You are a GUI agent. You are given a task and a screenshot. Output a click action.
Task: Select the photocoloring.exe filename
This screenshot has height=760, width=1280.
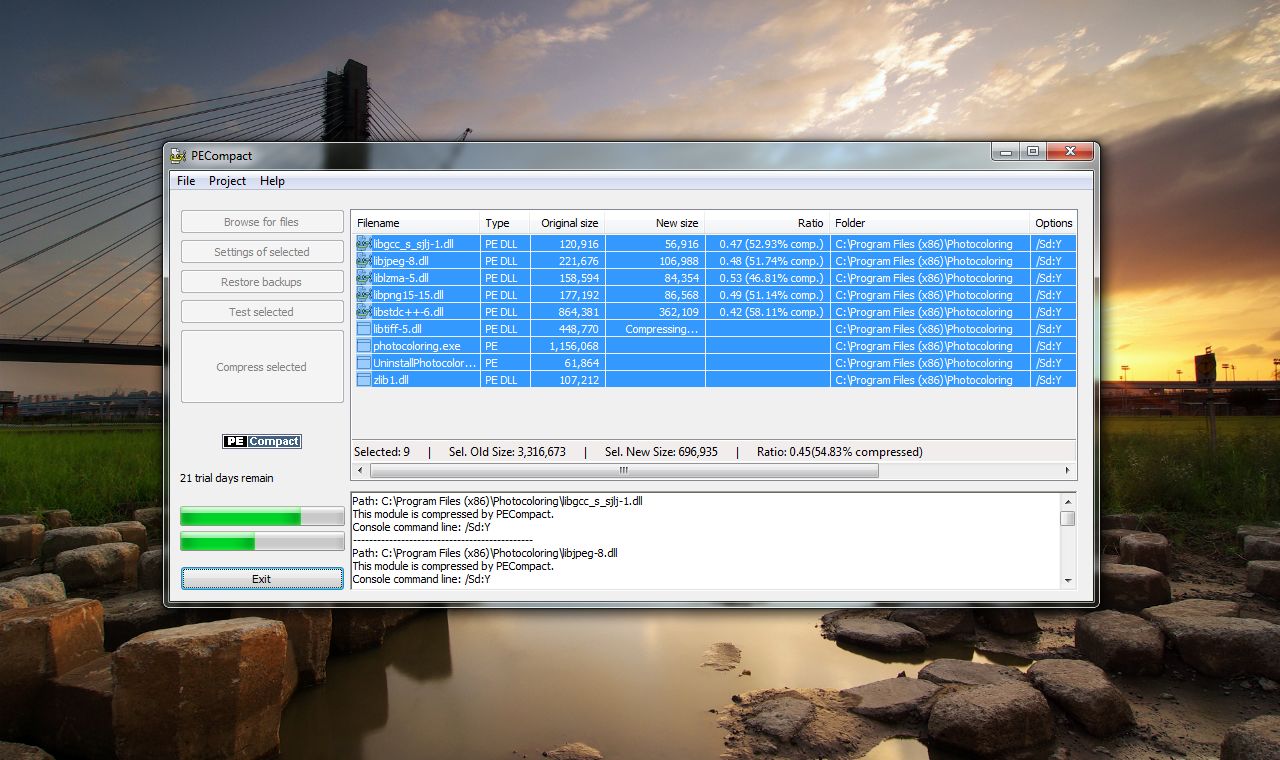[x=417, y=345]
